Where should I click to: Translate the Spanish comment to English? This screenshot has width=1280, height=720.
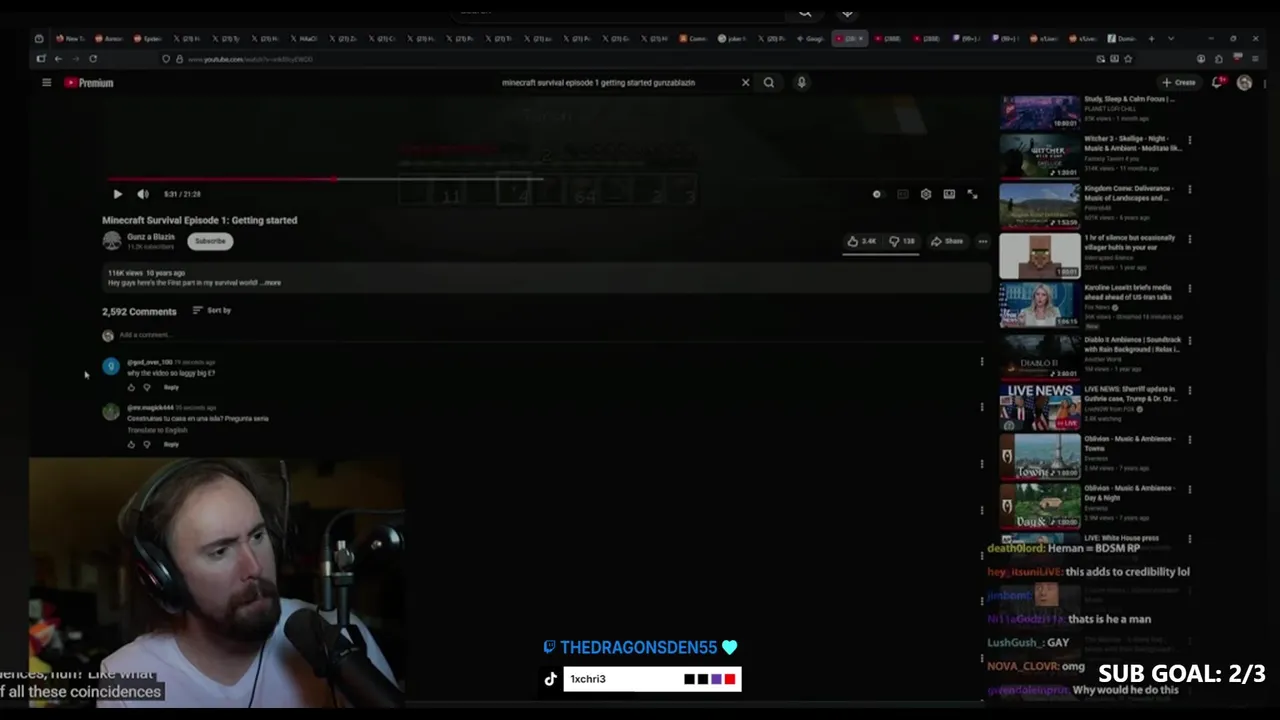[157, 430]
